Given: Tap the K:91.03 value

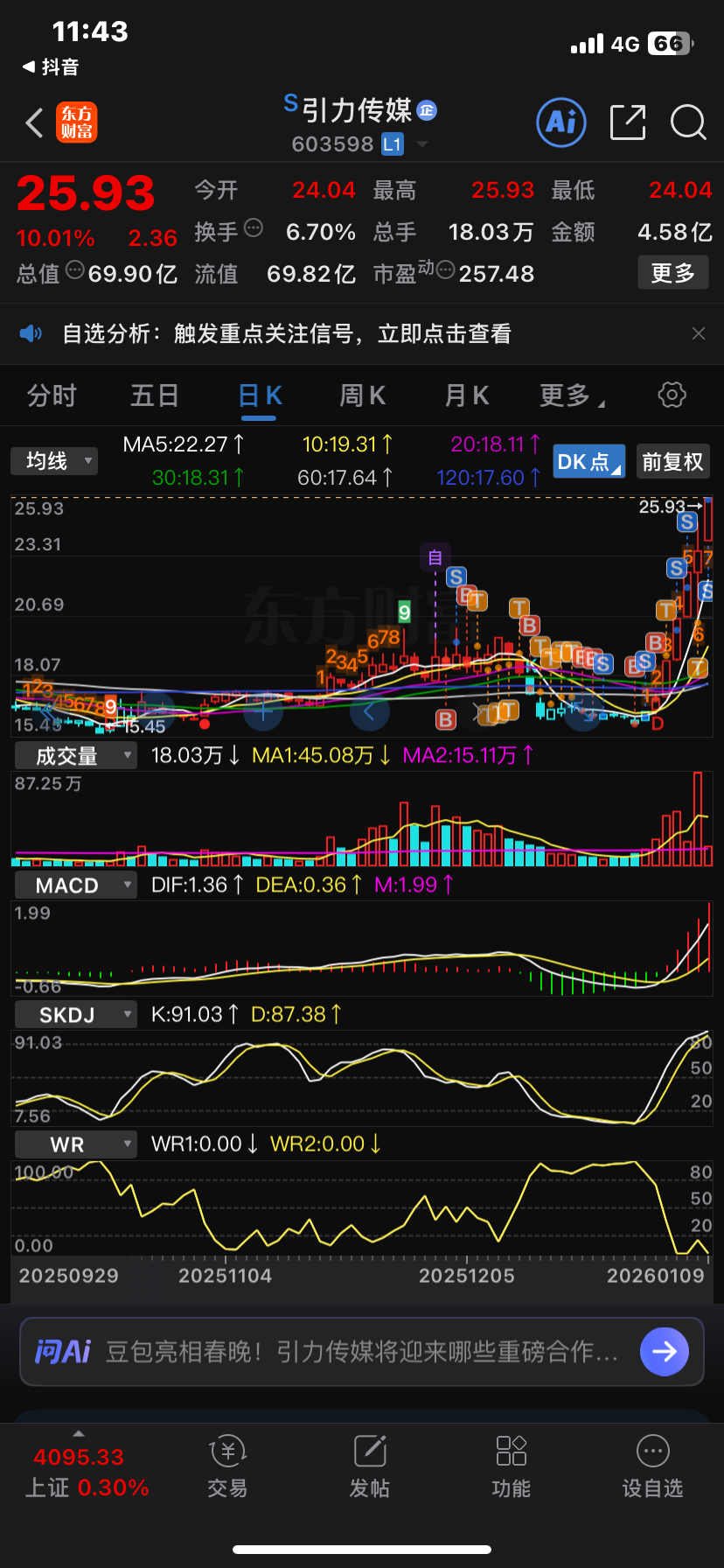Looking at the screenshot, I should point(195,1014).
